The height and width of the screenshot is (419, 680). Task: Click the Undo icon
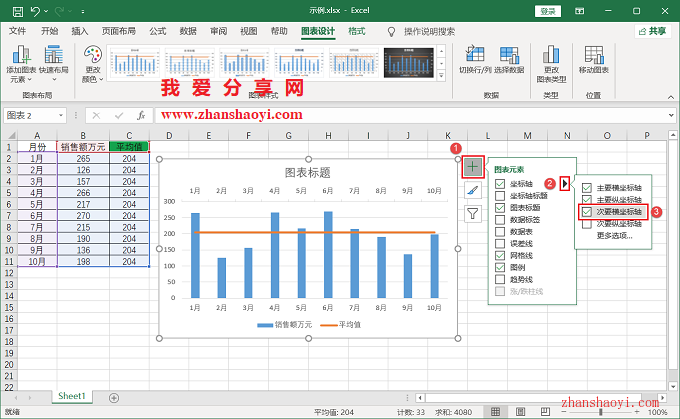coord(35,11)
